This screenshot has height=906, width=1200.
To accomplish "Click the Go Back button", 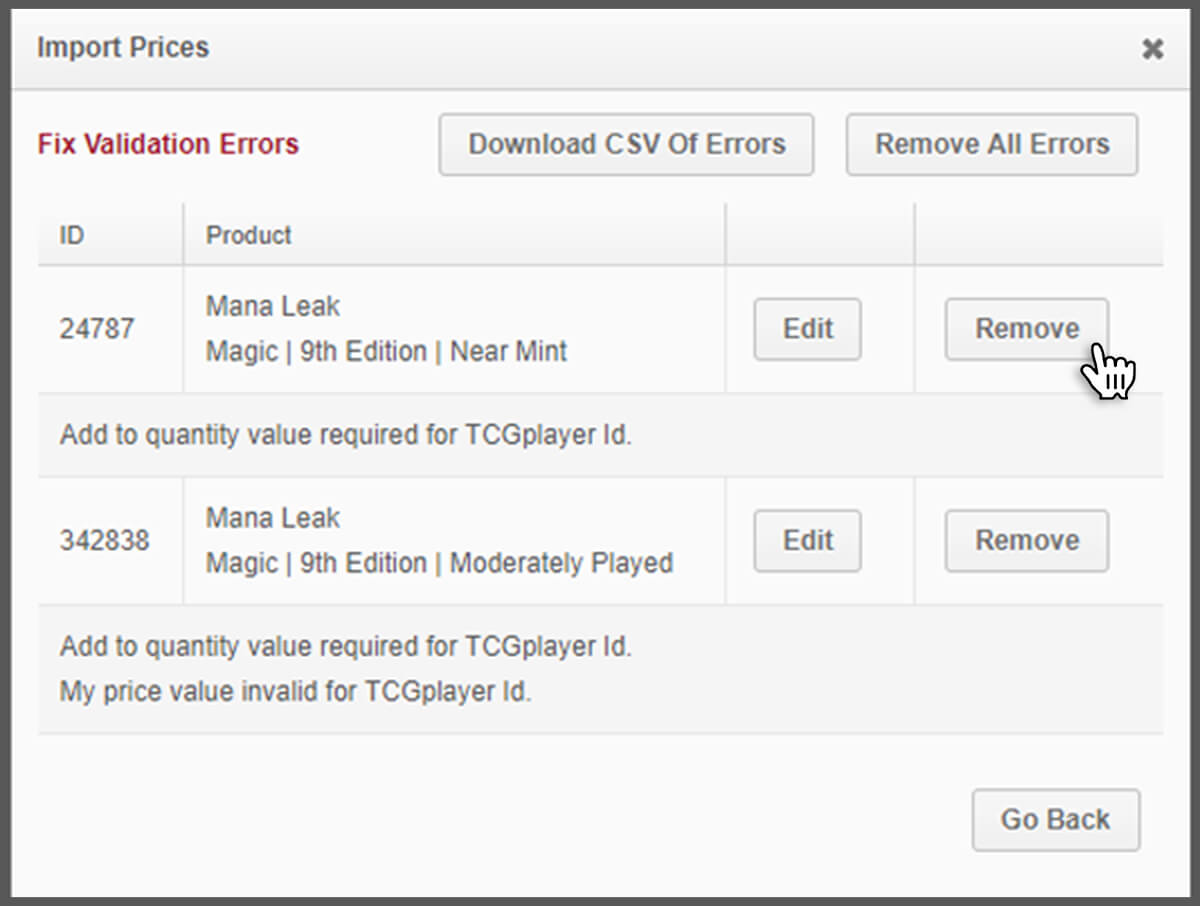I will (1055, 819).
